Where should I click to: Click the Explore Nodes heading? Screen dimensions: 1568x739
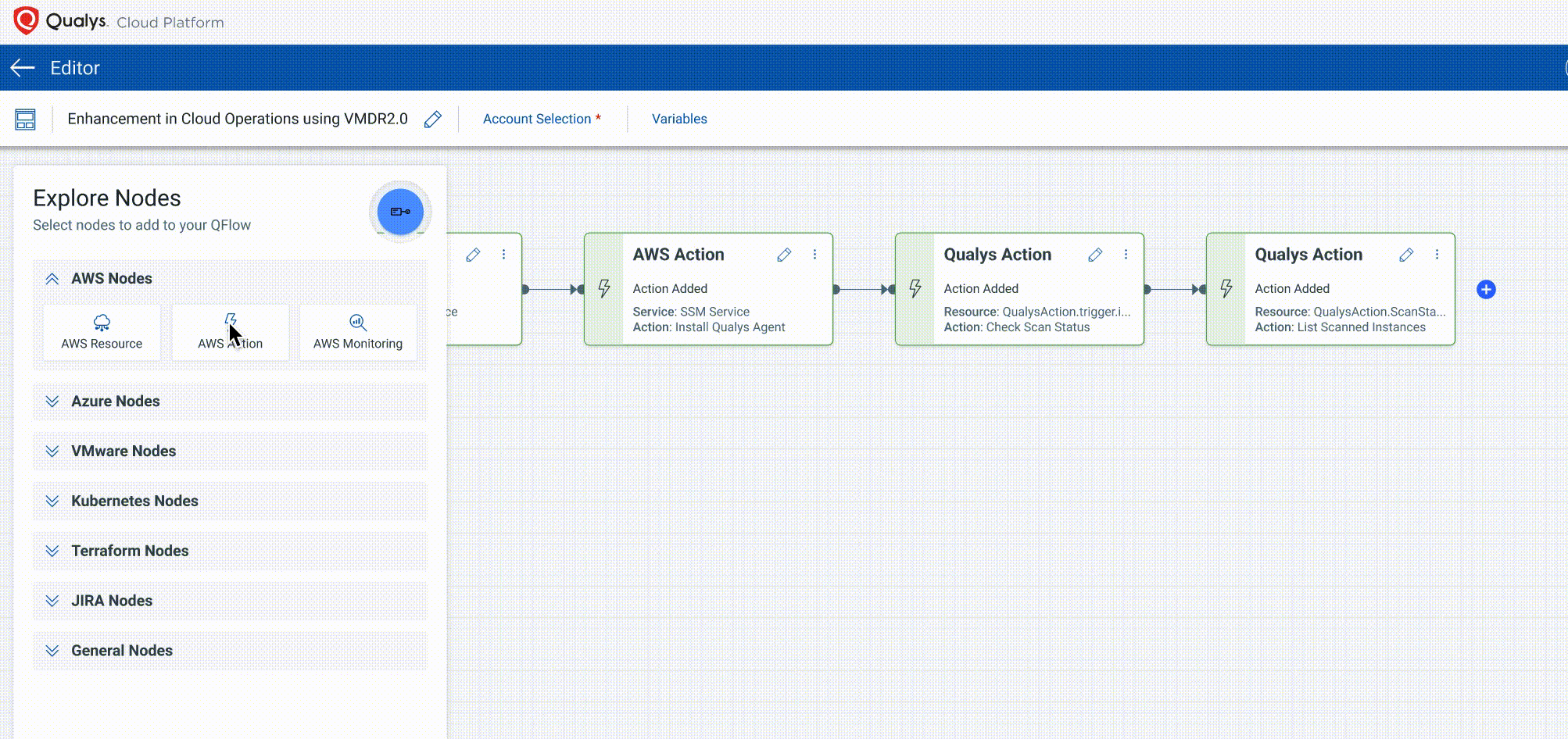[107, 198]
